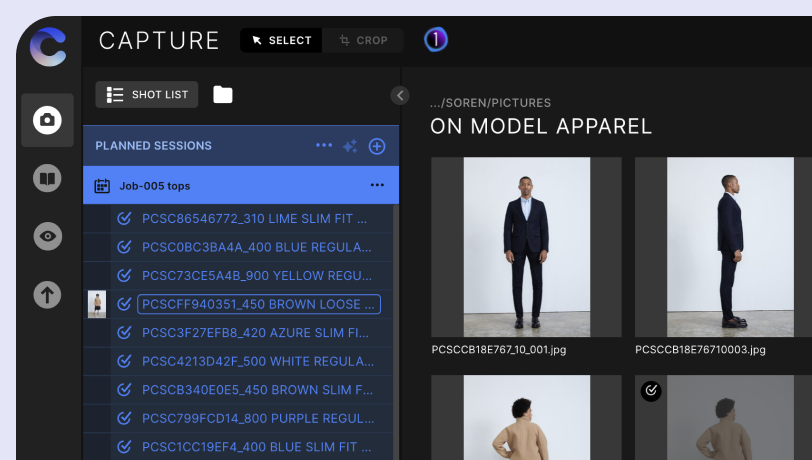Open the folder icon beside Shot List
Viewport: 812px width, 460px height.
222,95
